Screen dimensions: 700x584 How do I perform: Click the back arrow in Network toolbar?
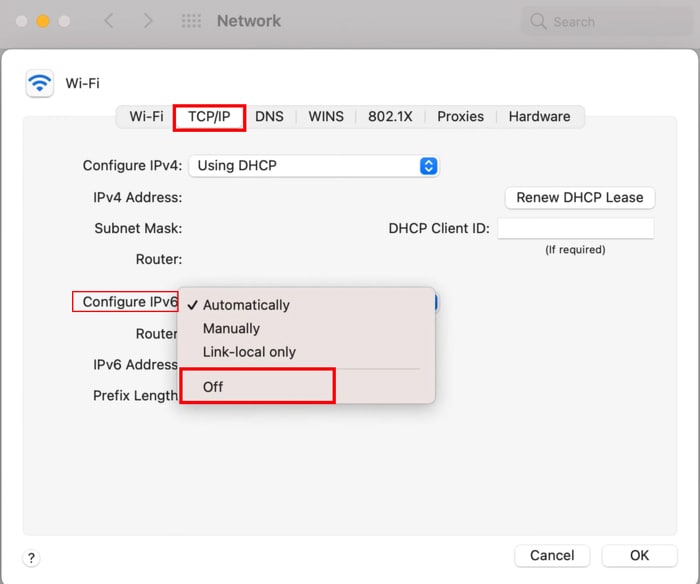coord(109,21)
